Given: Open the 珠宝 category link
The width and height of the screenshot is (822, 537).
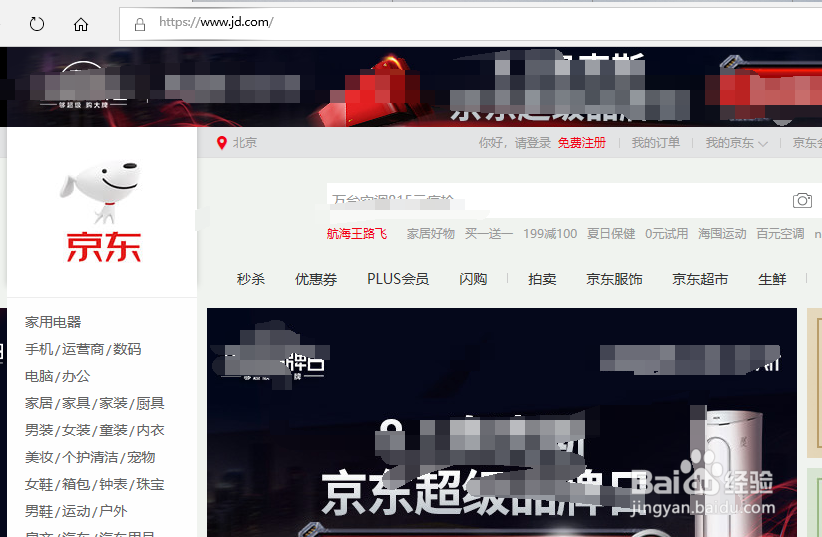Looking at the screenshot, I should [150, 484].
